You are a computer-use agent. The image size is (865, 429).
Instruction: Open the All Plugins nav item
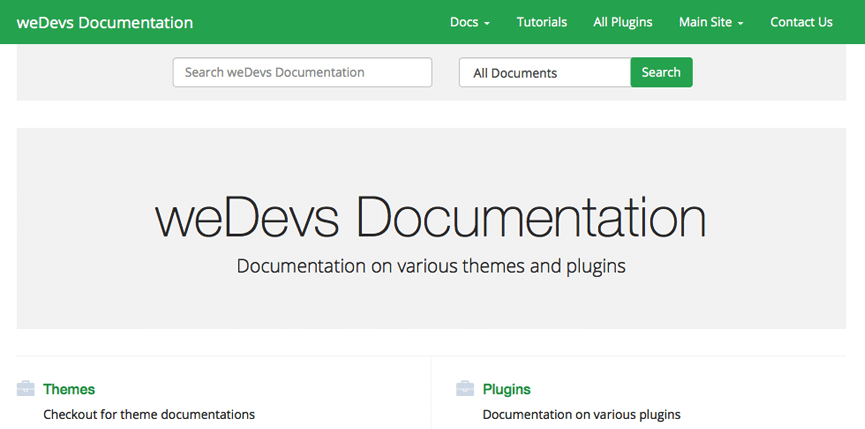[623, 22]
